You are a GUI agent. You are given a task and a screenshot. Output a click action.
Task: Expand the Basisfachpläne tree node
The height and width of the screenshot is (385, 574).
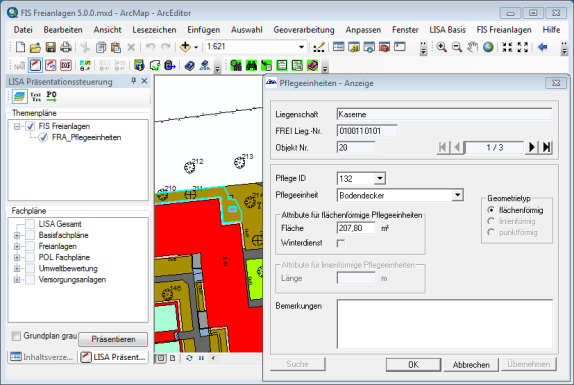point(17,235)
